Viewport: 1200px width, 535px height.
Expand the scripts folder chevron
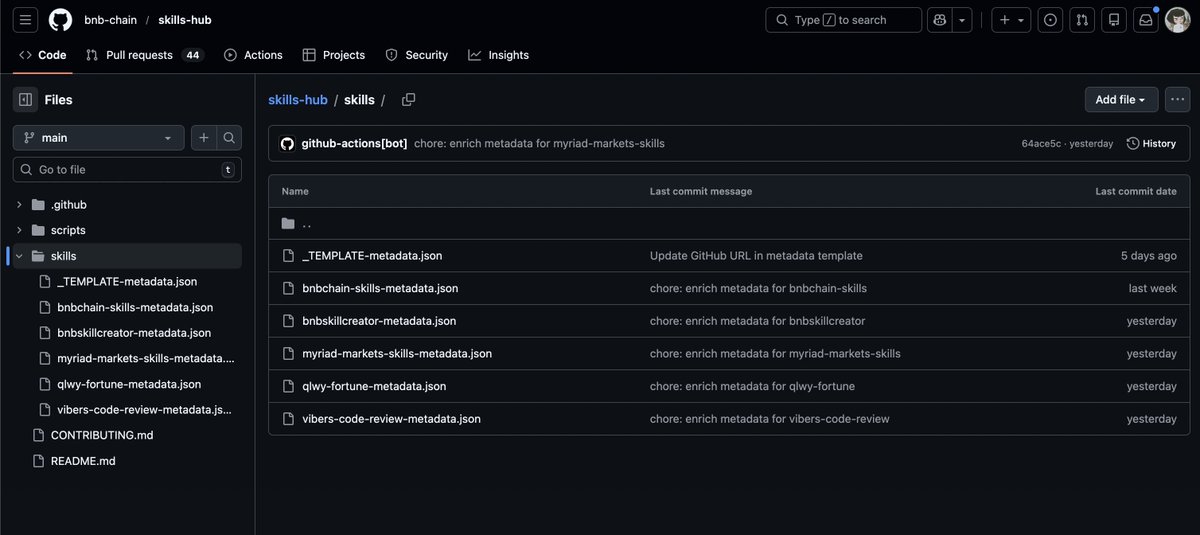pos(19,230)
